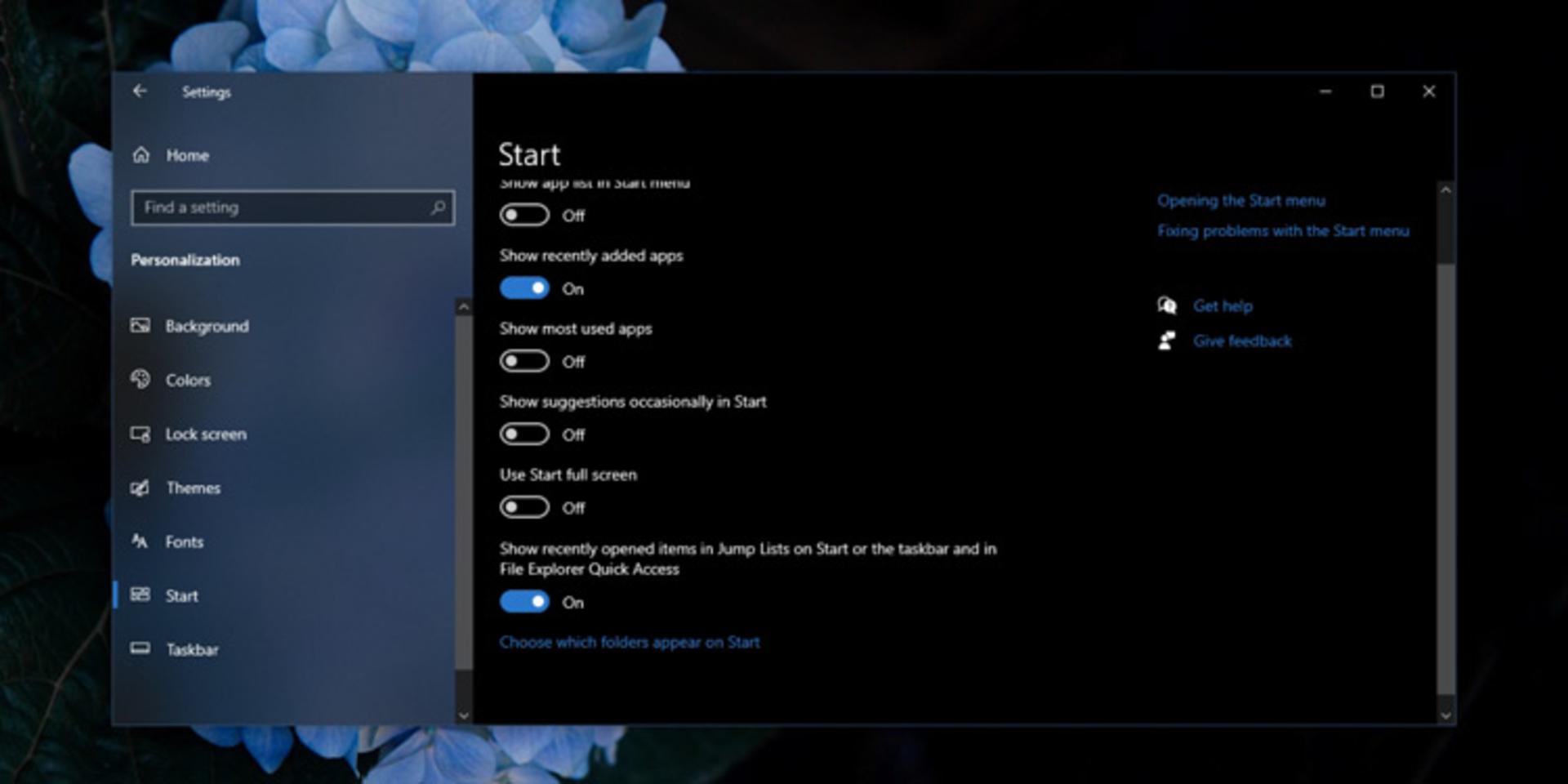Turn on Use Start full screen
This screenshot has width=1568, height=784.
pyautogui.click(x=524, y=507)
